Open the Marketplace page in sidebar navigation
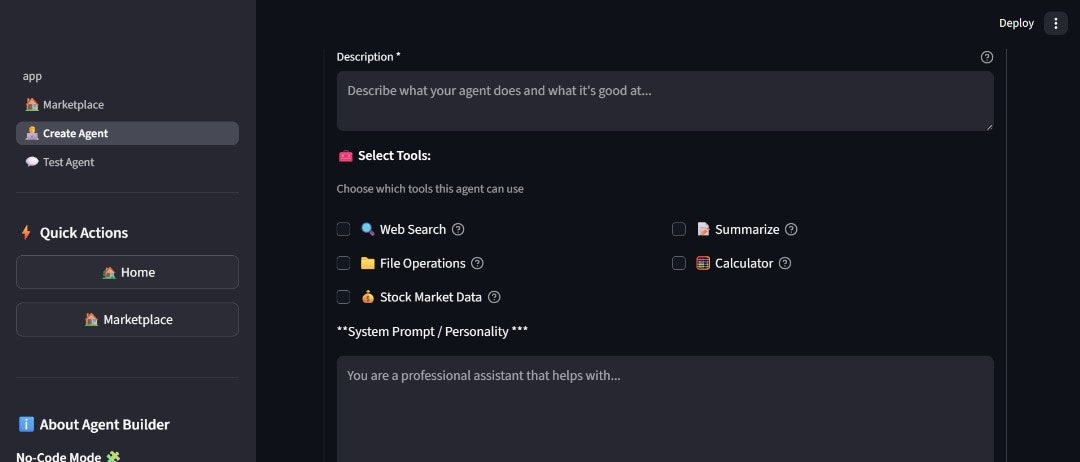 73,105
